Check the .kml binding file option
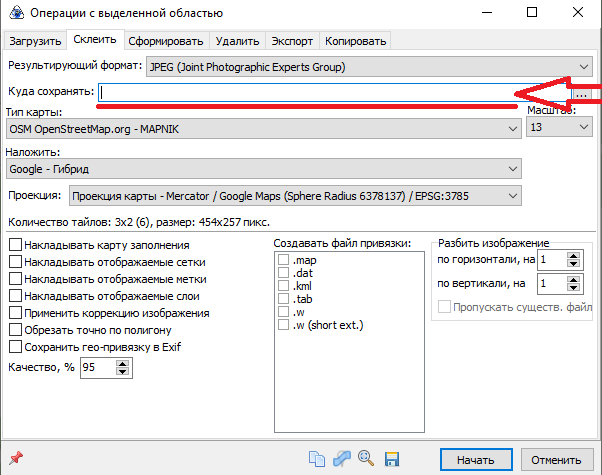The height and width of the screenshot is (475, 602). [x=284, y=286]
